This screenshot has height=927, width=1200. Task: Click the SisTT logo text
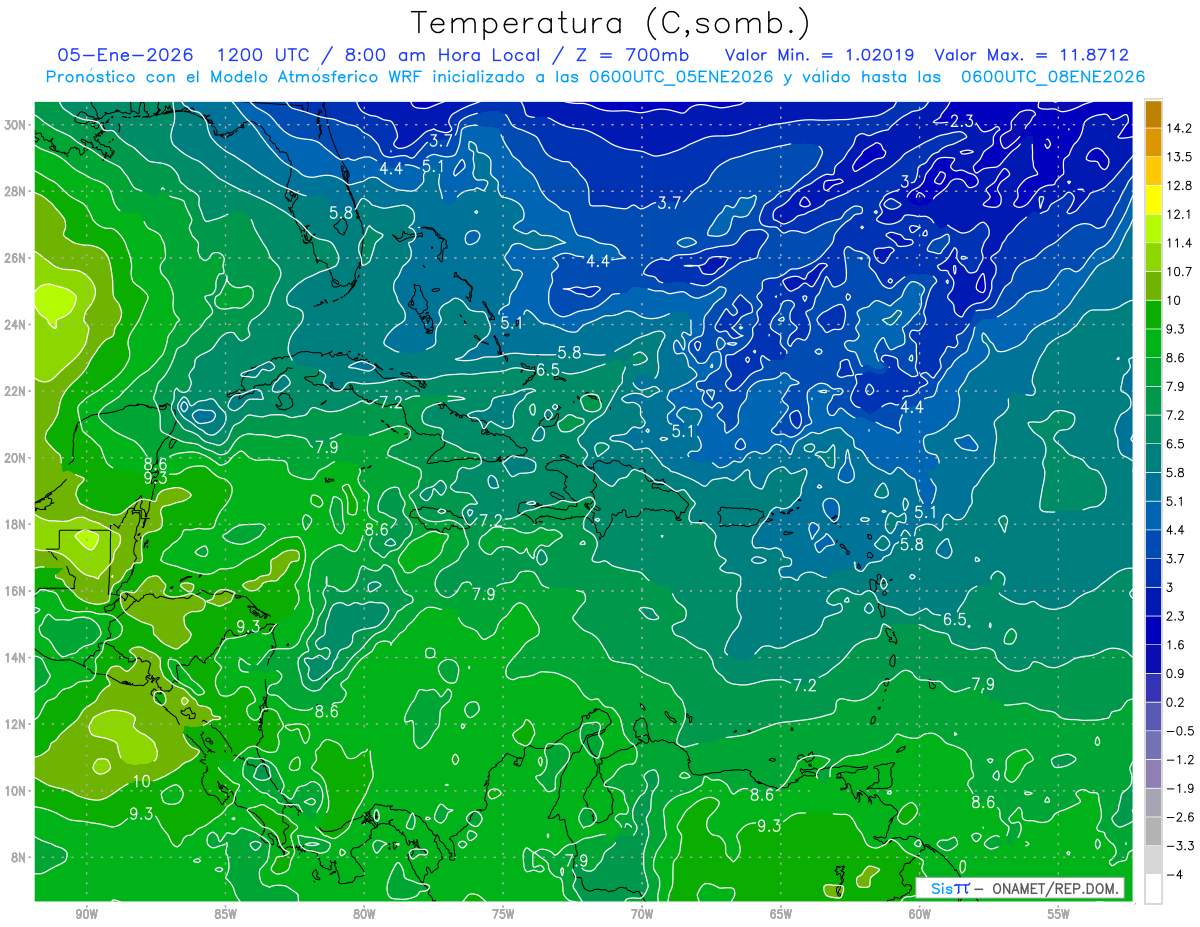tap(950, 888)
